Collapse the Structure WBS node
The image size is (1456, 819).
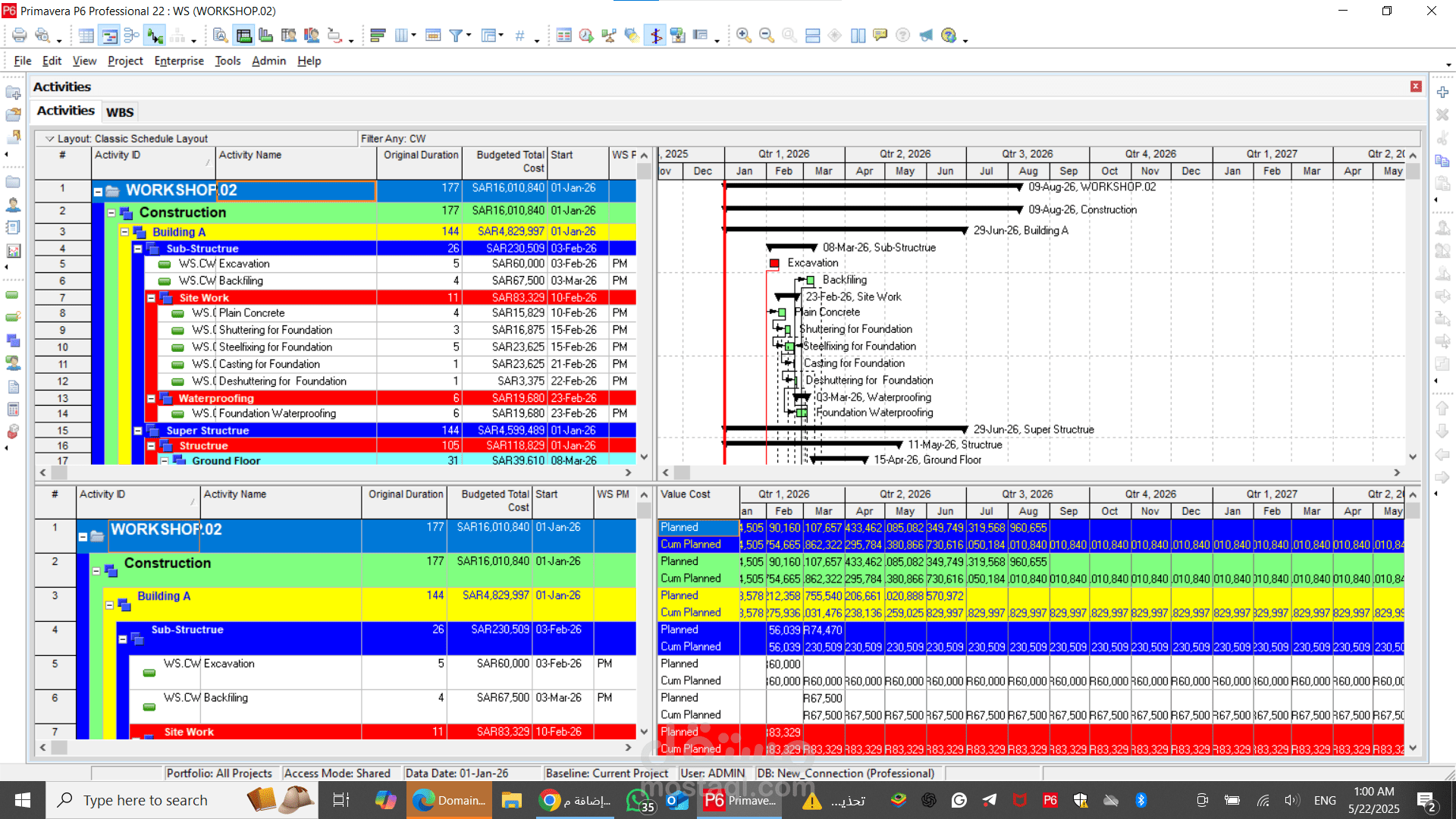(151, 446)
